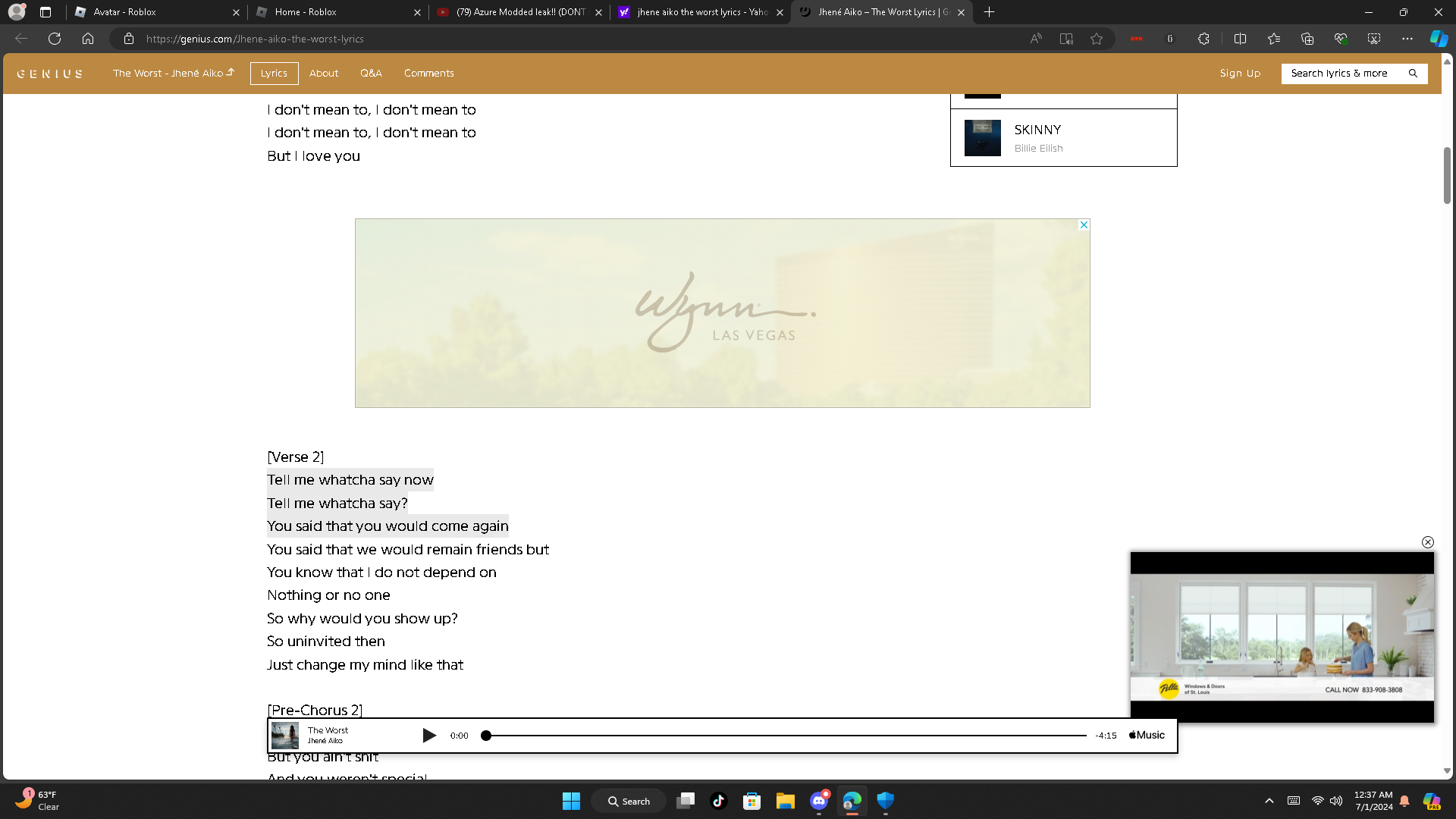Open the Favorites list toolbar icon

1274,39
